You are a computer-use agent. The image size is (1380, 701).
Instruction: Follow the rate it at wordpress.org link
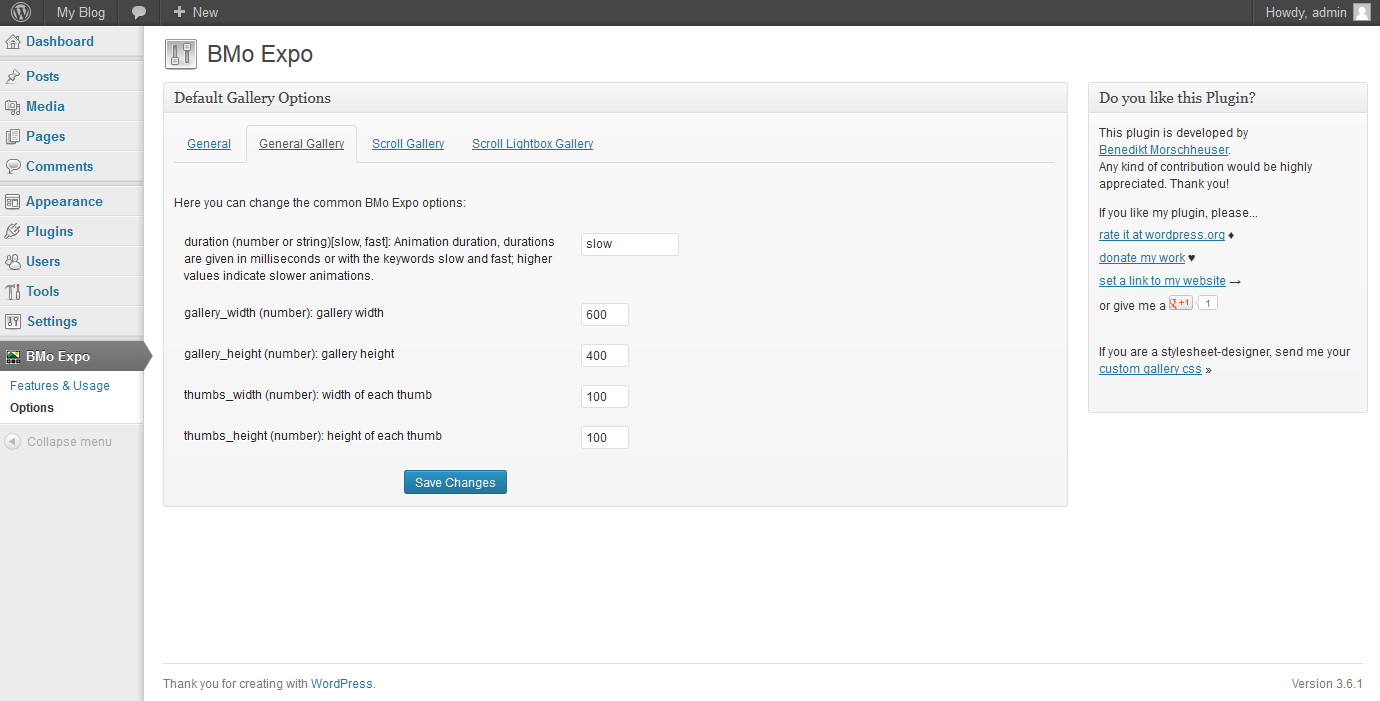tap(1162, 235)
